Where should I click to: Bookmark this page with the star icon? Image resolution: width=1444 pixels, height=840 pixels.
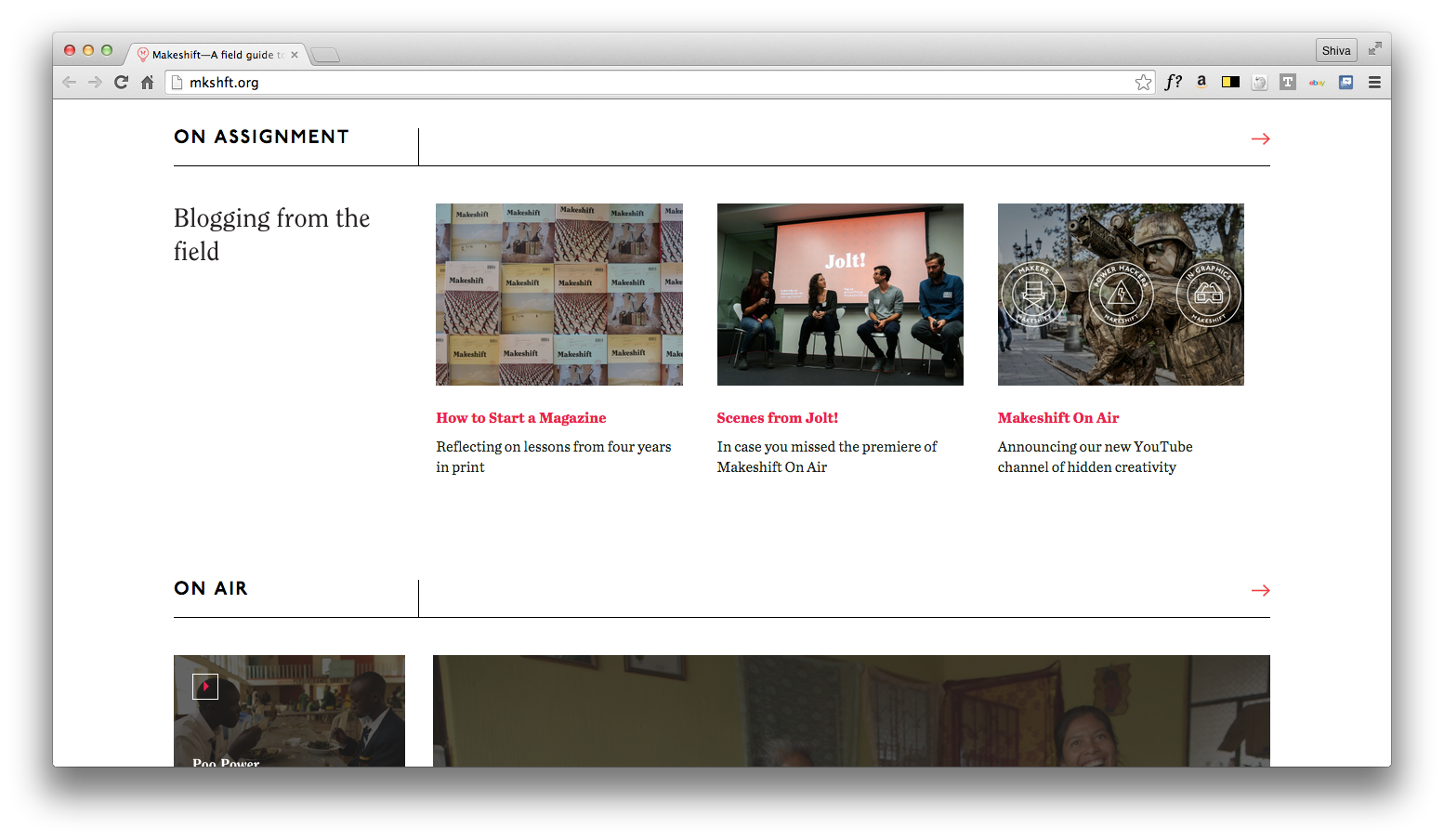[x=1143, y=83]
